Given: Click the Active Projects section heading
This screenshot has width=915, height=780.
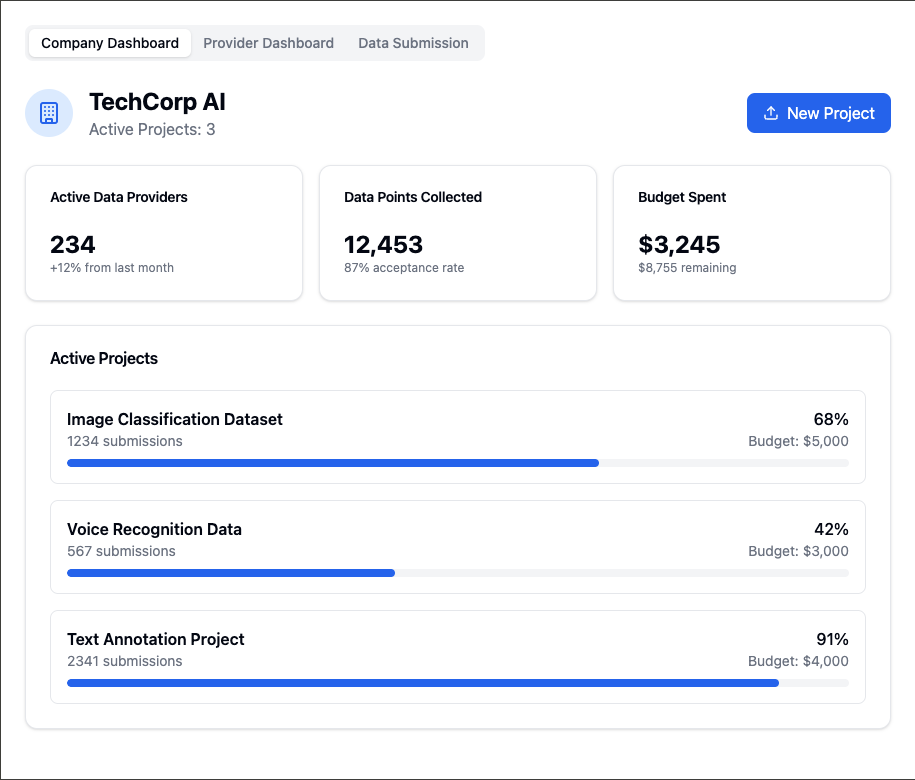Looking at the screenshot, I should click(x=104, y=358).
